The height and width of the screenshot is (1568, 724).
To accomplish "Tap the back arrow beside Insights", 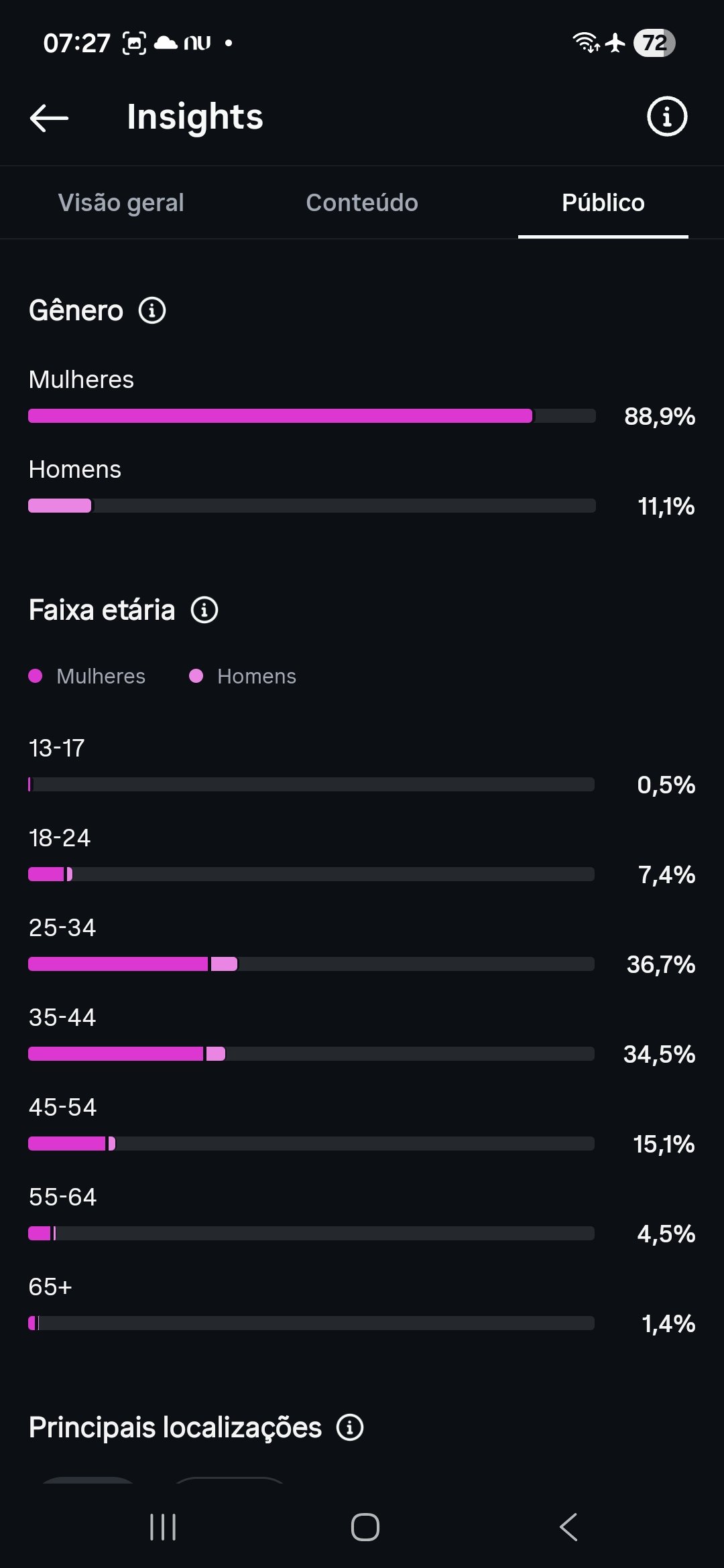I will coord(50,118).
